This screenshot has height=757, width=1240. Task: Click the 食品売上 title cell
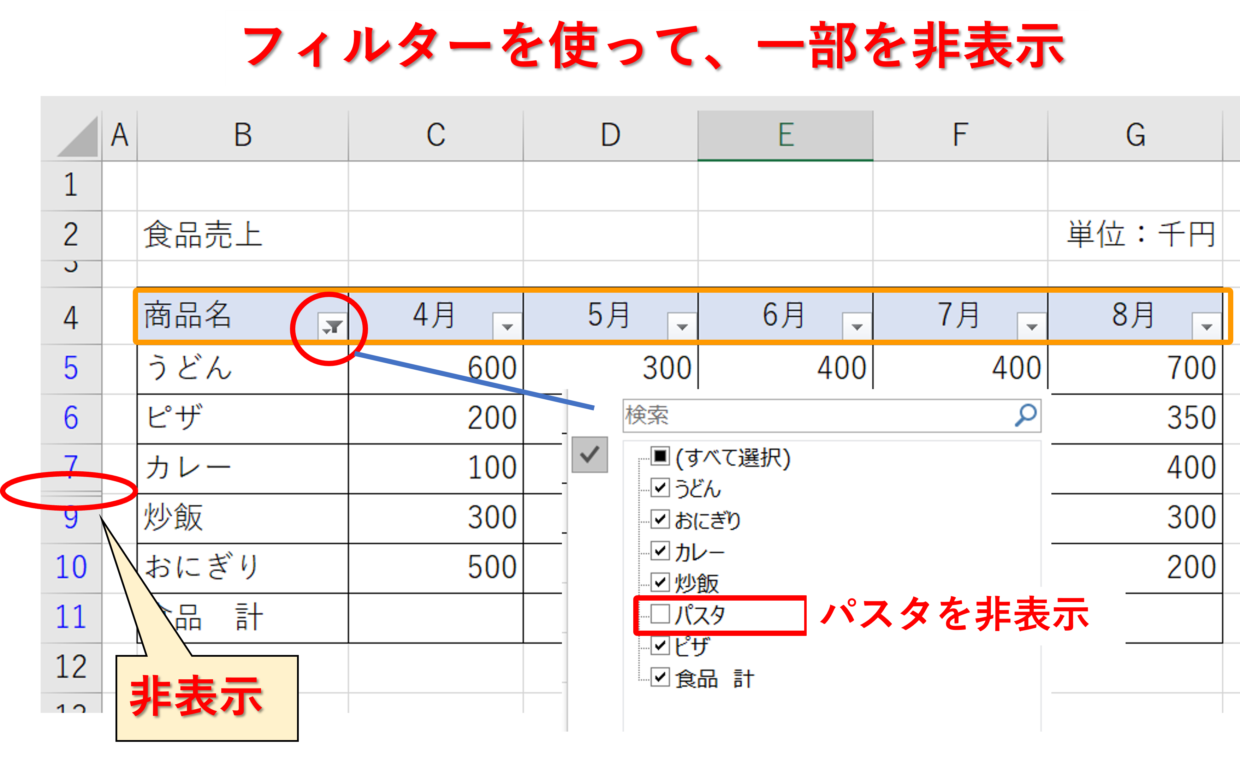(x=203, y=236)
